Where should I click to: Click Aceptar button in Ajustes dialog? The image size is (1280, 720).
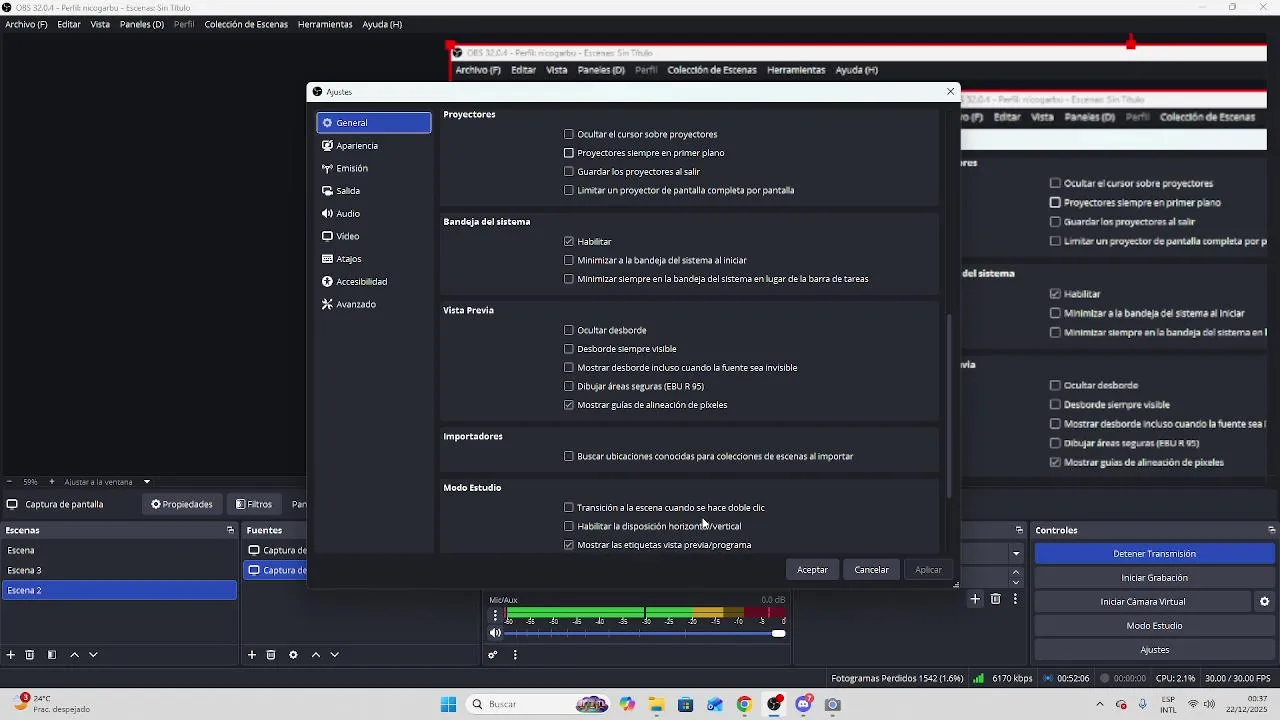coord(812,570)
